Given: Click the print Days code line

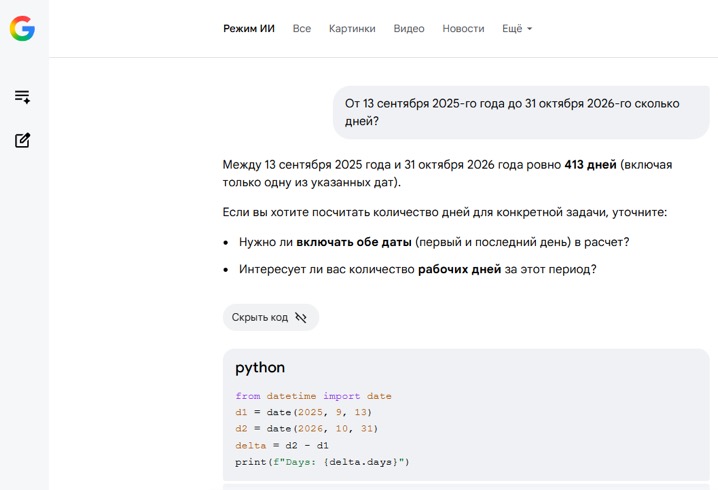Looking at the screenshot, I should click(322, 462).
